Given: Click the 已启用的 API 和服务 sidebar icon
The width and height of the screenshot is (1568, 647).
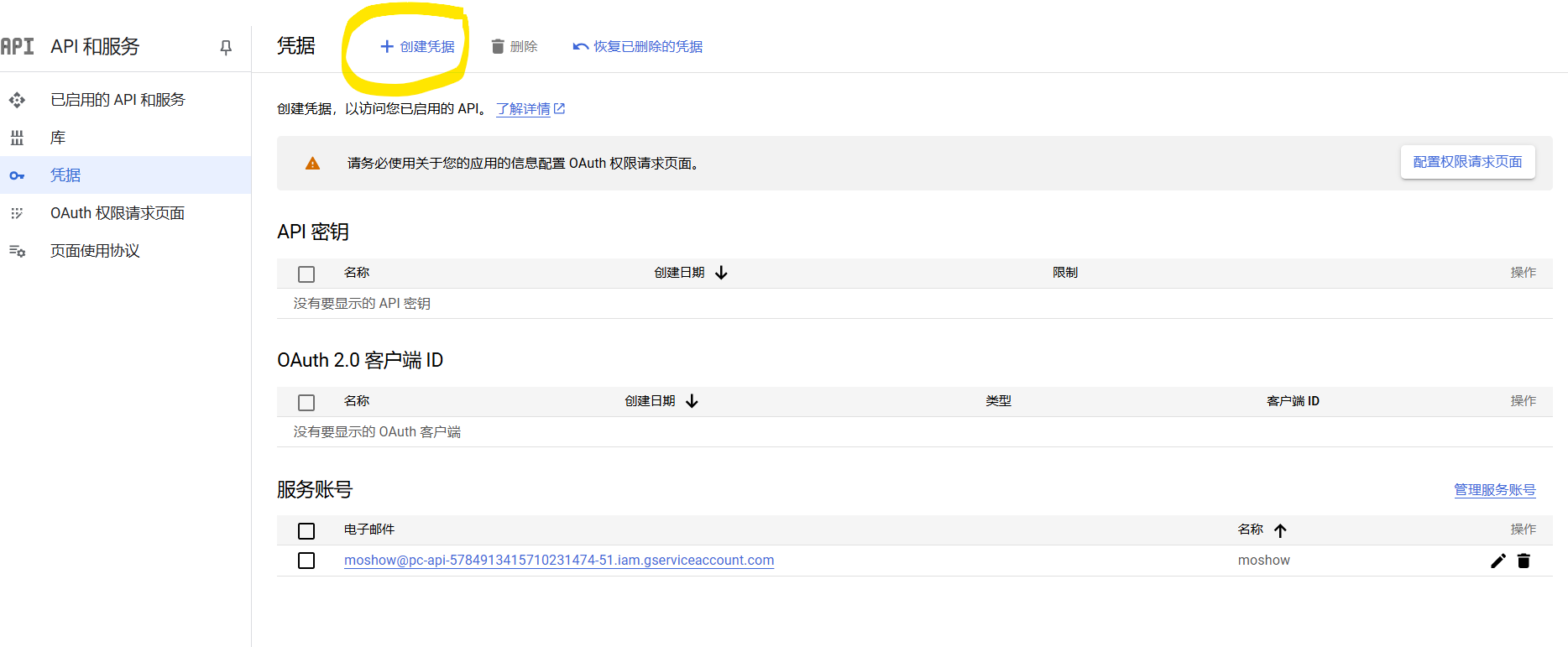Looking at the screenshot, I should click(17, 100).
